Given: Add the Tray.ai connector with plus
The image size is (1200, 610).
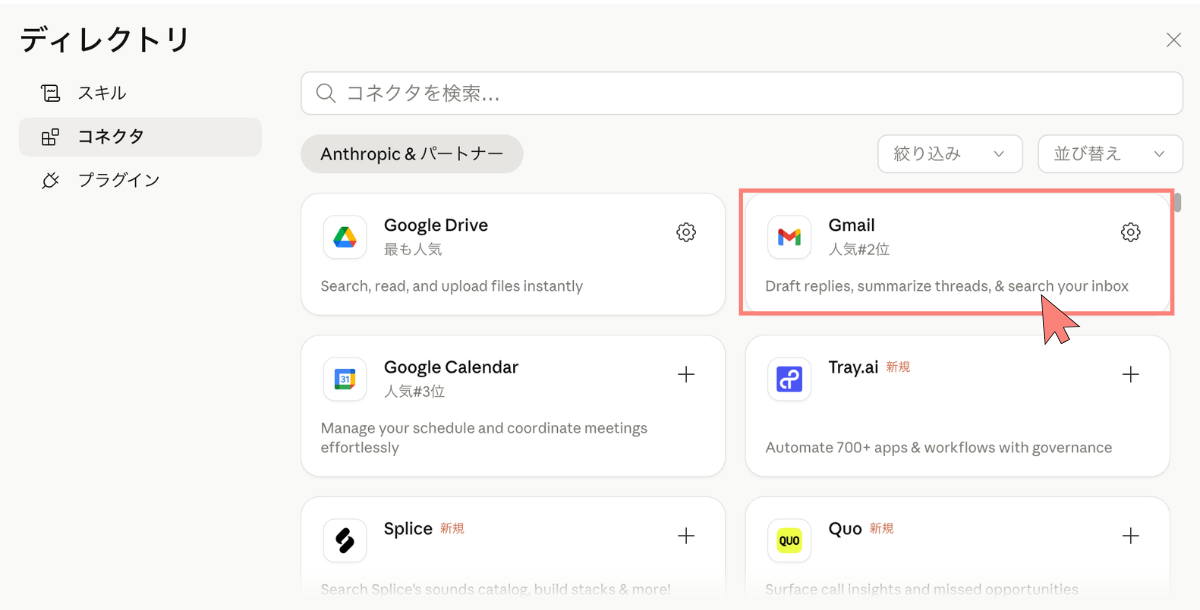Looking at the screenshot, I should [x=1130, y=374].
